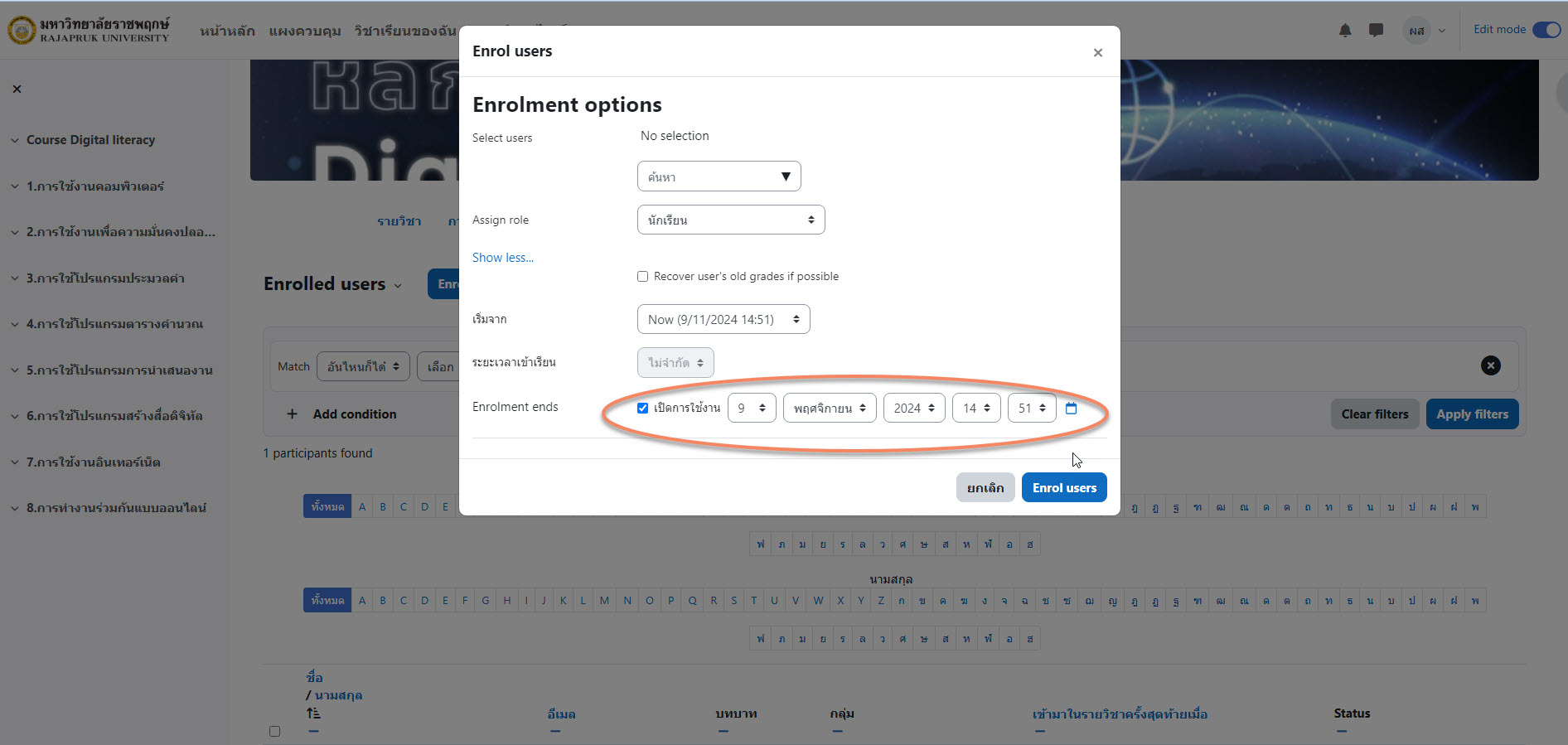Toggle Edit mode switch
This screenshot has width=1568, height=745.
[1546, 30]
